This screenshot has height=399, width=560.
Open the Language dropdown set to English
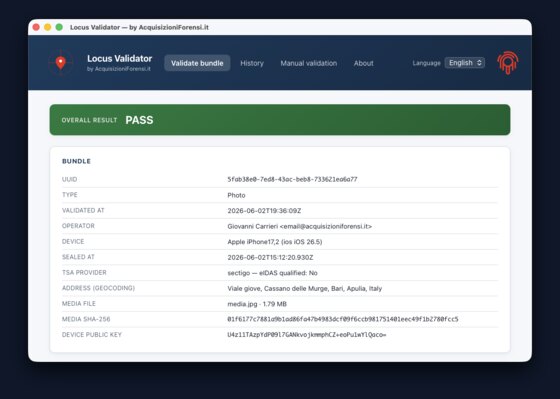pos(464,63)
